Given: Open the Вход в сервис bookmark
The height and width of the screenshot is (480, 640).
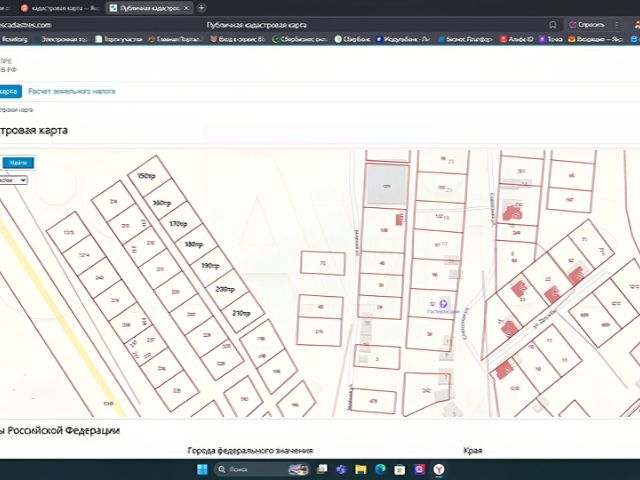Looking at the screenshot, I should point(238,39).
